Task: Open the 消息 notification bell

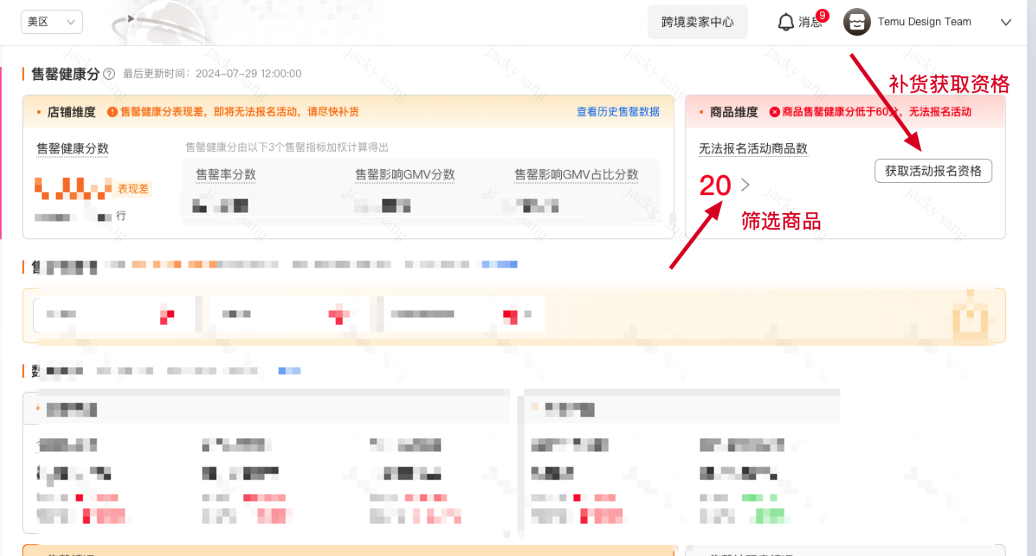Action: click(x=786, y=22)
